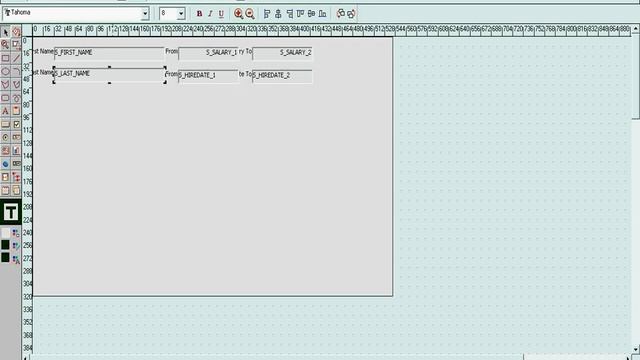Open the Tahoma font name dropdown
This screenshot has width=640, height=360.
[x=145, y=14]
